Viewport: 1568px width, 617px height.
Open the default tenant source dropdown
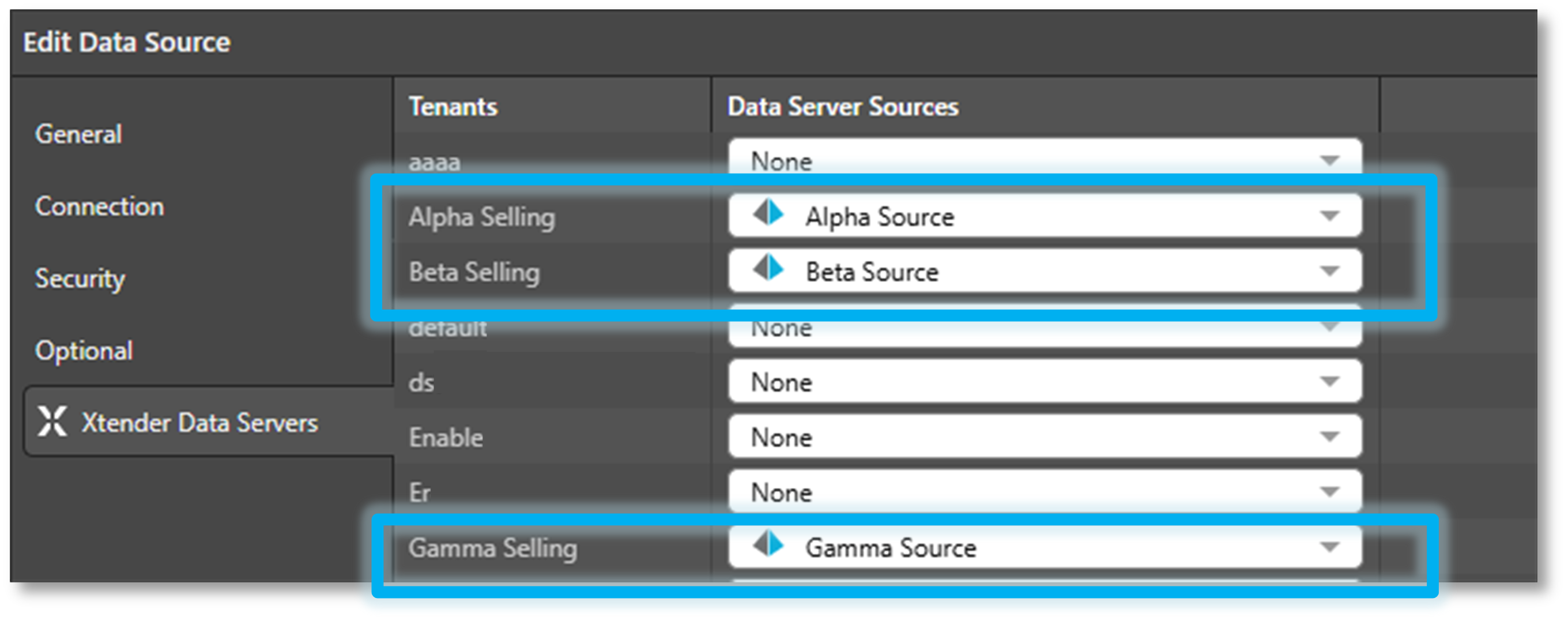point(1045,327)
